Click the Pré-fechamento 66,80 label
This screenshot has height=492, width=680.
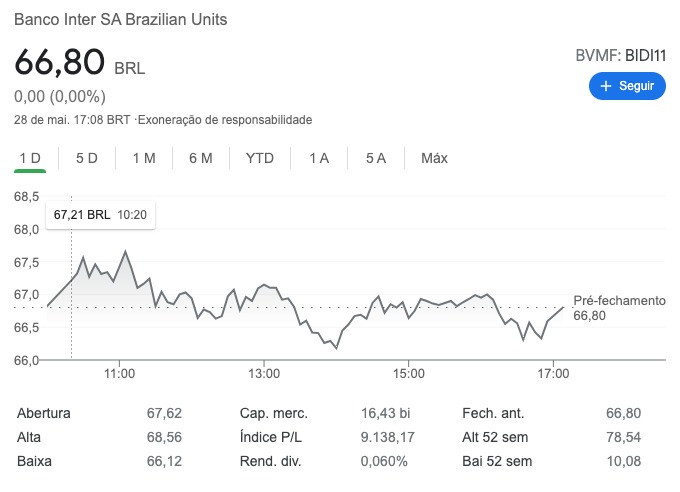click(x=619, y=308)
